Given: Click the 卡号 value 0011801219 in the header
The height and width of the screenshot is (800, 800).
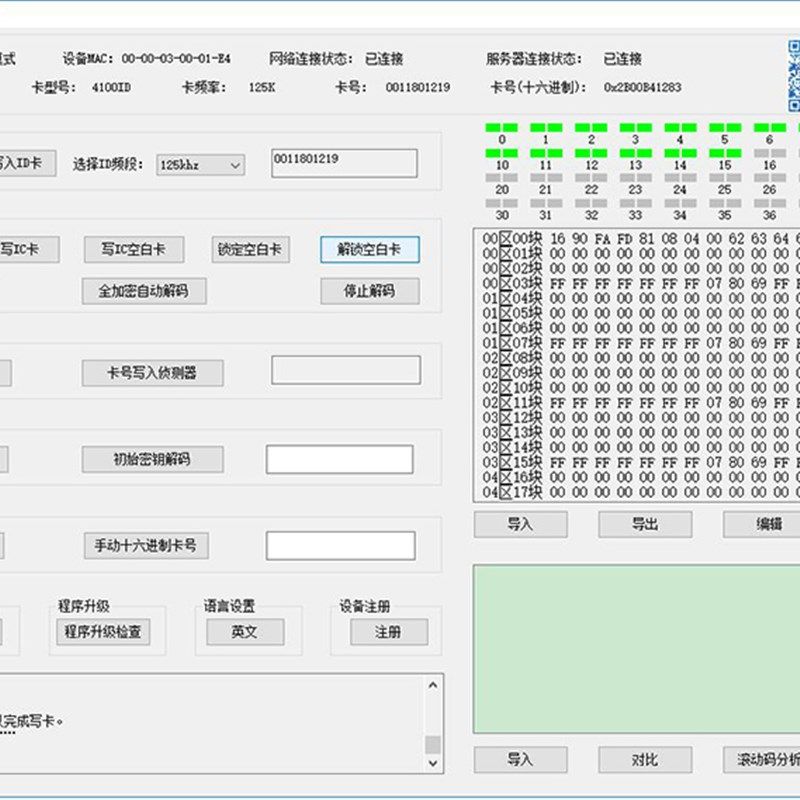Looking at the screenshot, I should point(418,88).
